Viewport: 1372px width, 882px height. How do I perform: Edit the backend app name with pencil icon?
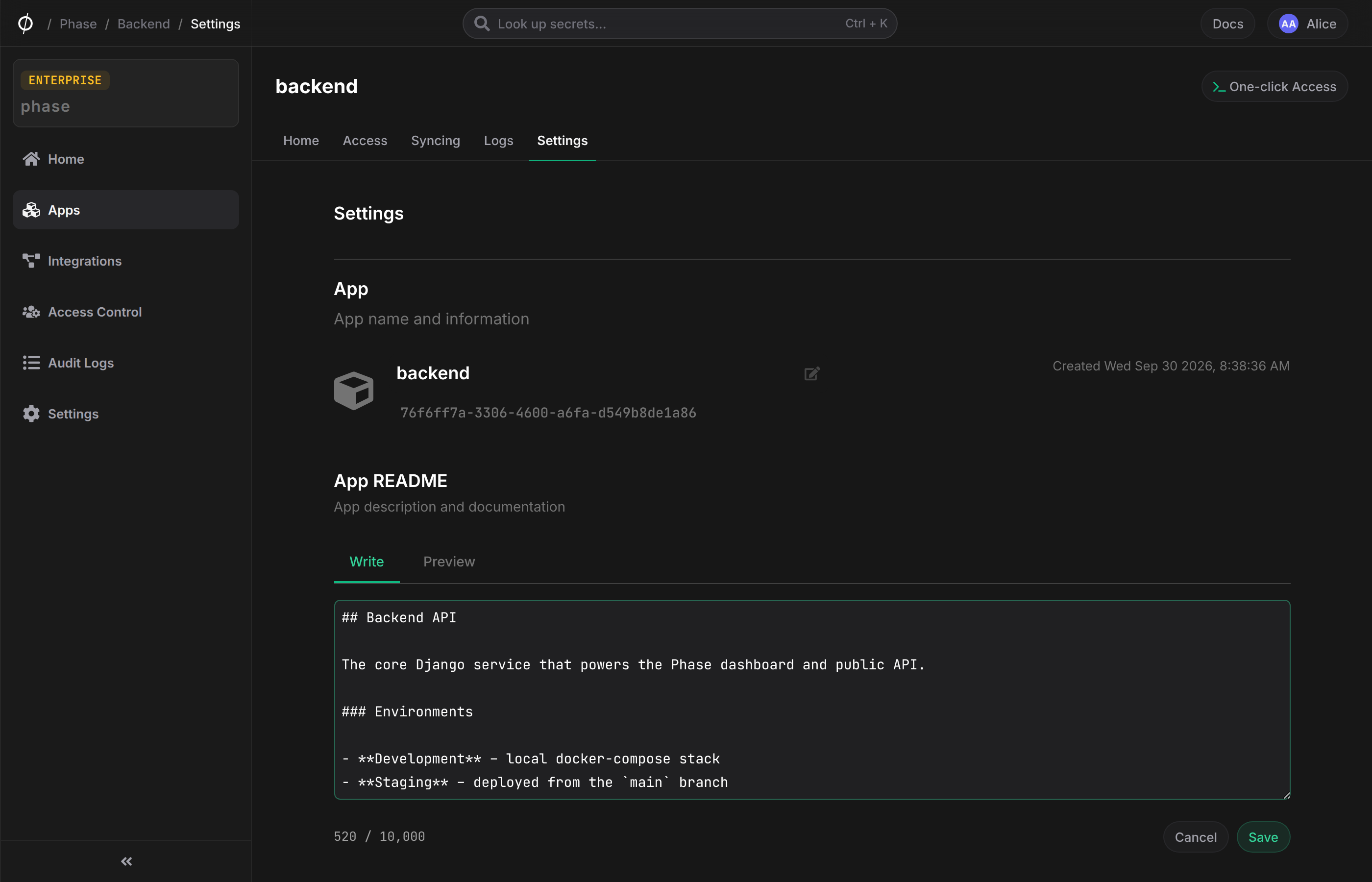tap(812, 373)
